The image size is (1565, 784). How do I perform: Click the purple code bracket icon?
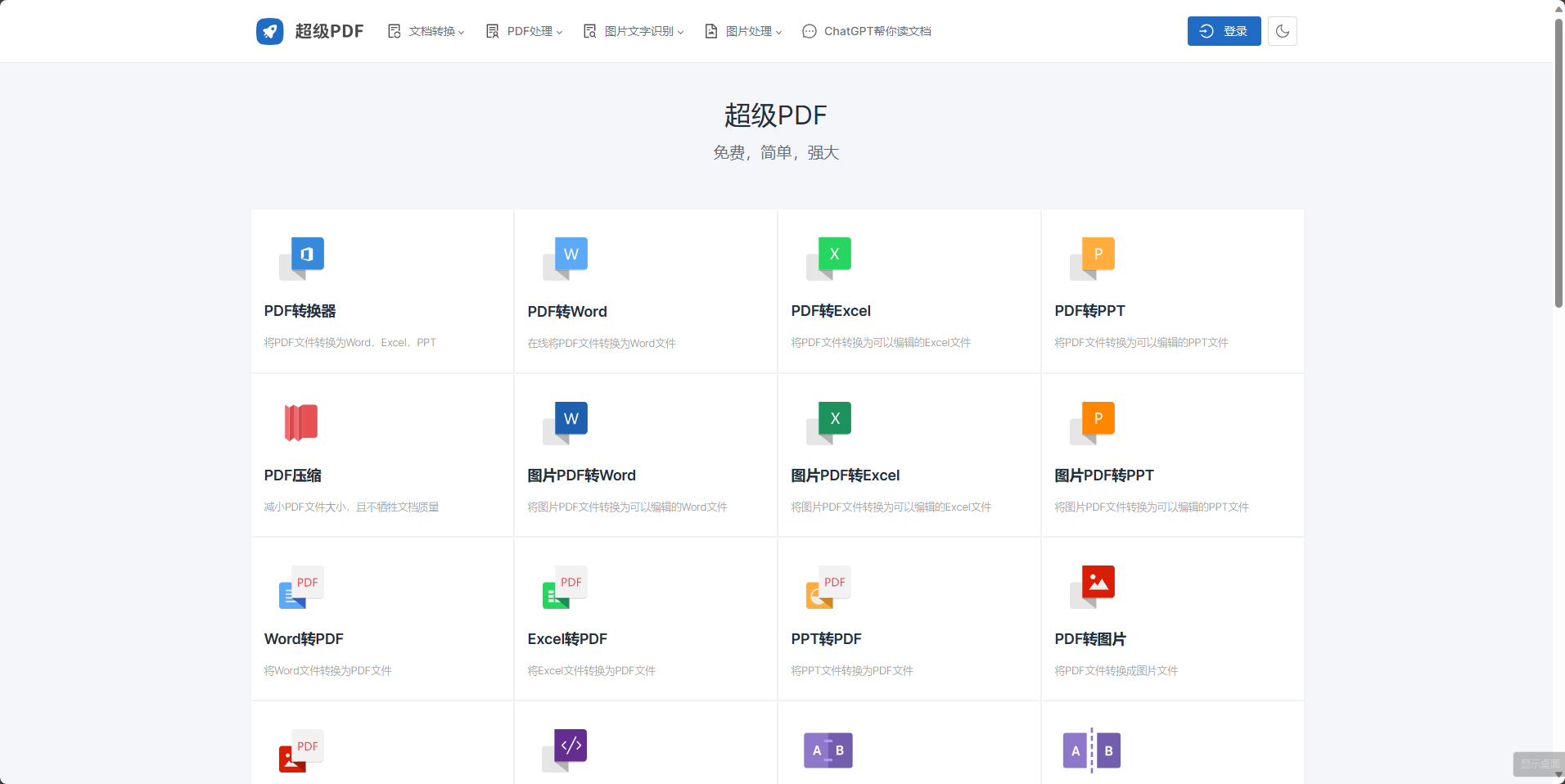(x=566, y=750)
